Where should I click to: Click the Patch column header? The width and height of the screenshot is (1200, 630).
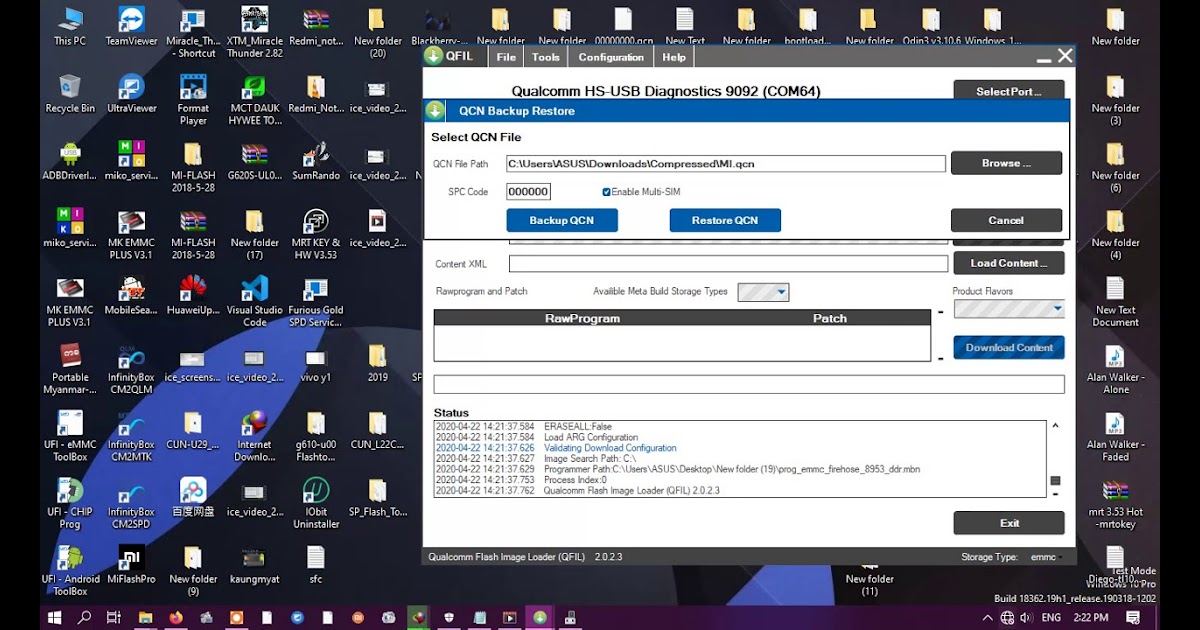830,318
